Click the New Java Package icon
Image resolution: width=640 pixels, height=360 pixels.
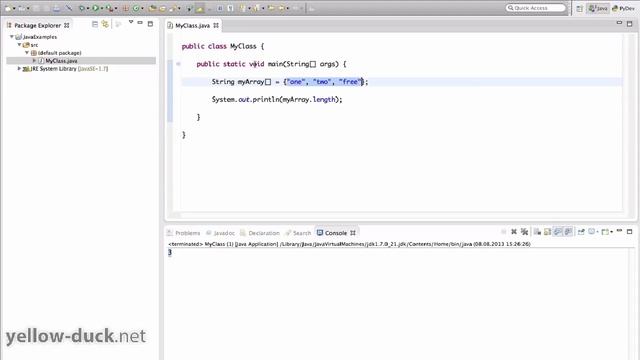pyautogui.click(x=126, y=8)
